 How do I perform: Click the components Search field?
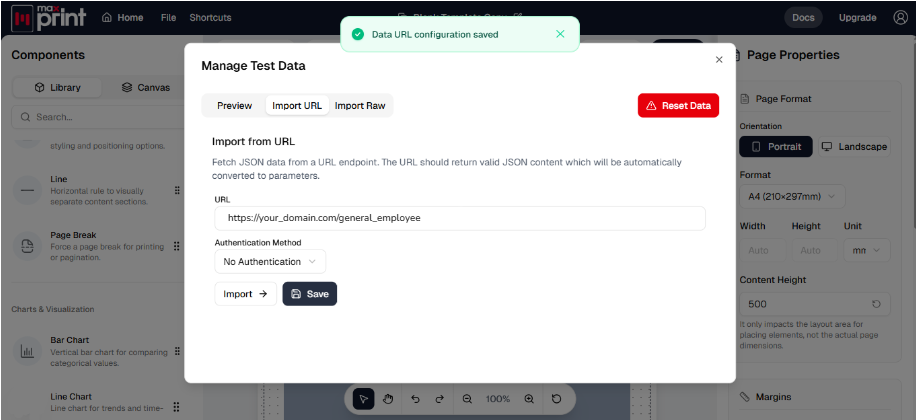pyautogui.click(x=99, y=117)
